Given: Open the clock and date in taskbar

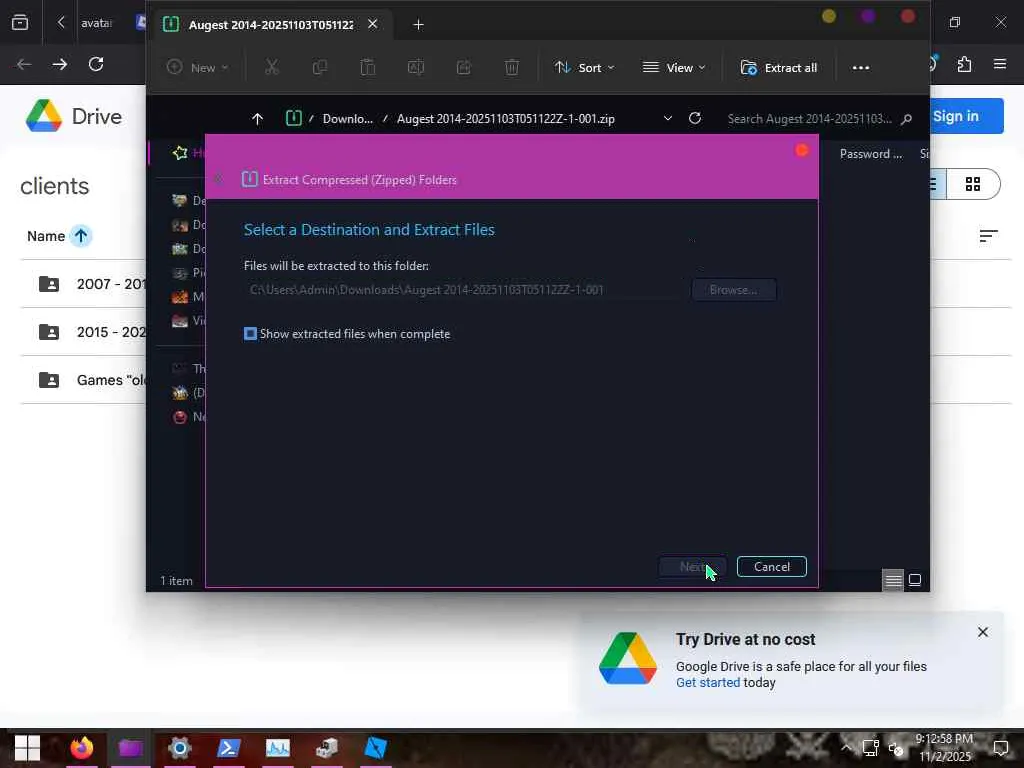Looking at the screenshot, I should point(944,748).
